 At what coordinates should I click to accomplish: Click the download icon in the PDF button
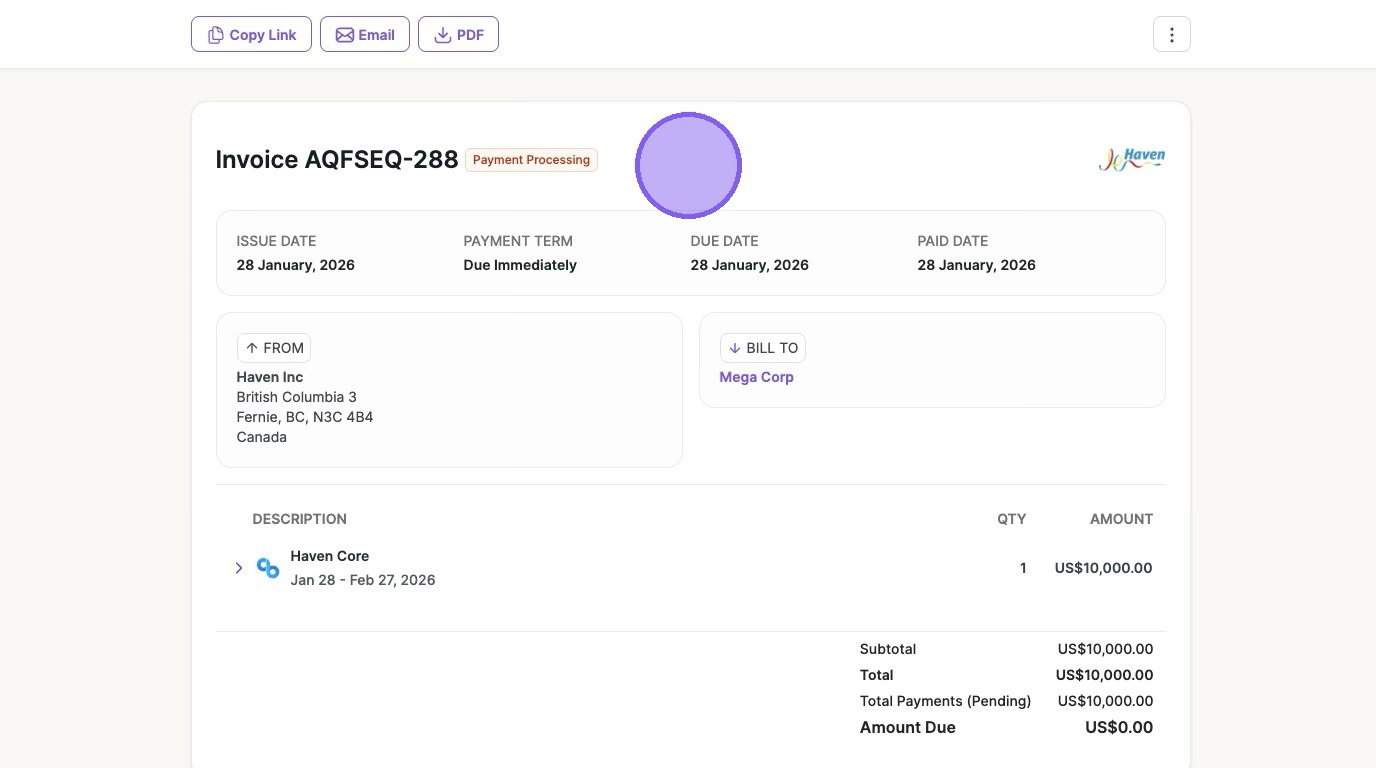(442, 35)
